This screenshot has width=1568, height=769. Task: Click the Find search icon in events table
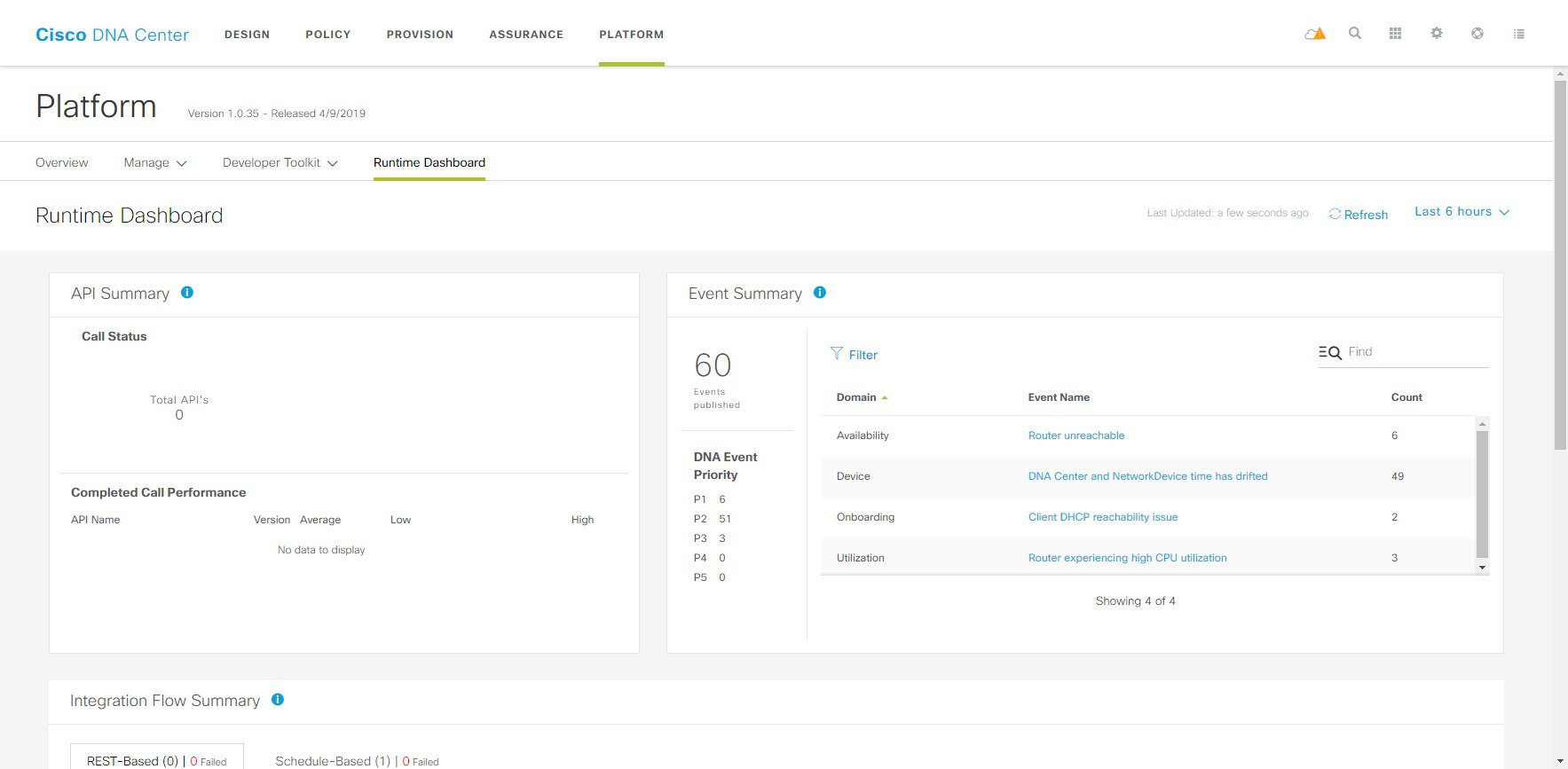pos(1329,352)
